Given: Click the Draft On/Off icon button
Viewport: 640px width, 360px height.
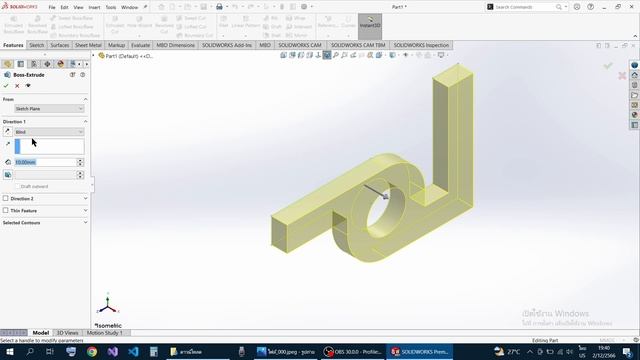Looking at the screenshot, I should 7,175.
